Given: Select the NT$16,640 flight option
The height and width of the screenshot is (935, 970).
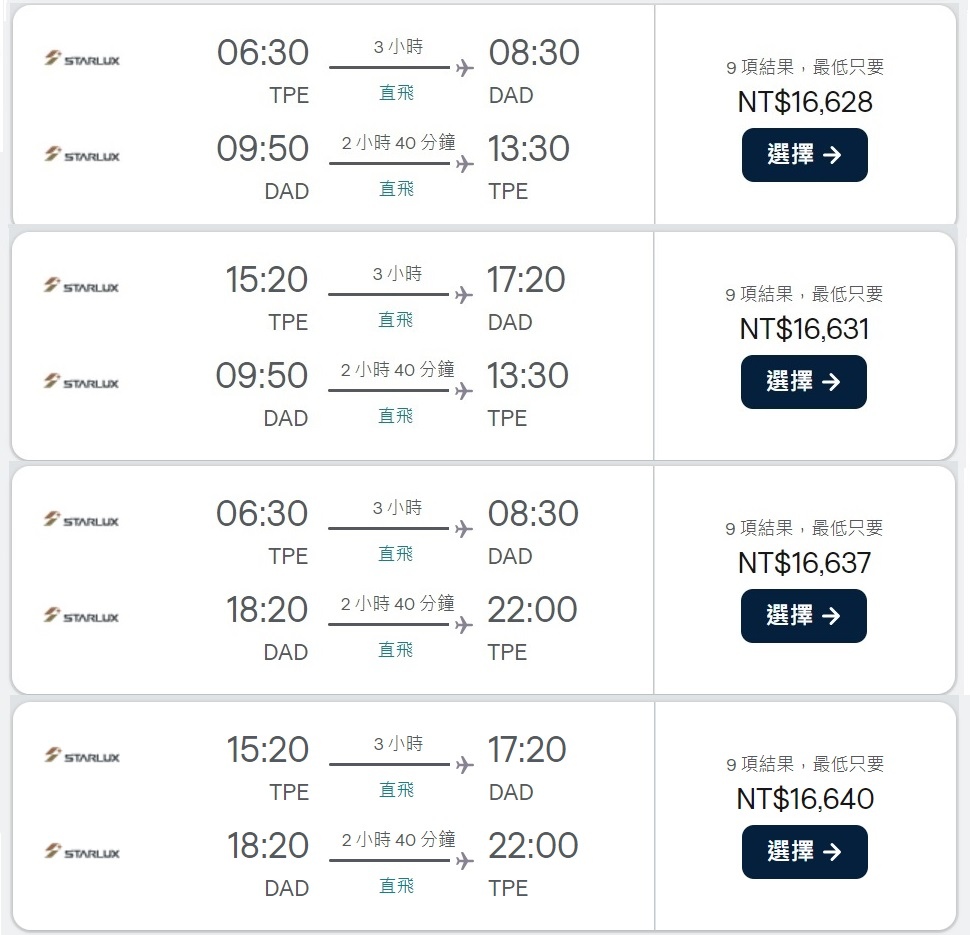Looking at the screenshot, I should point(804,851).
